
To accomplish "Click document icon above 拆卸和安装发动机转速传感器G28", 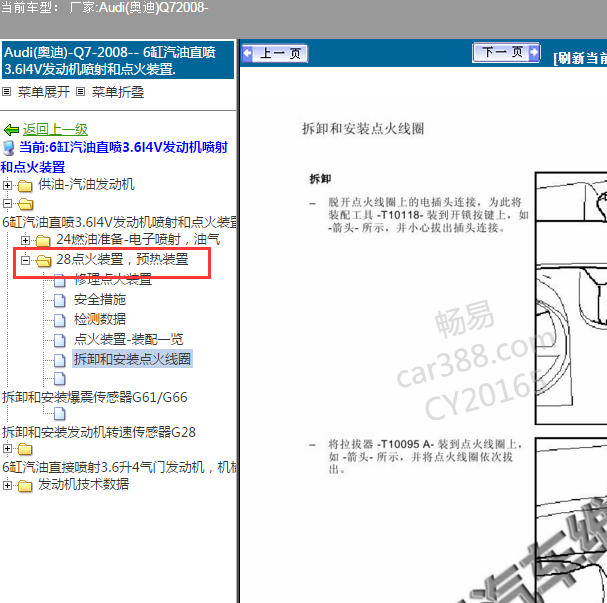I will tap(59, 414).
